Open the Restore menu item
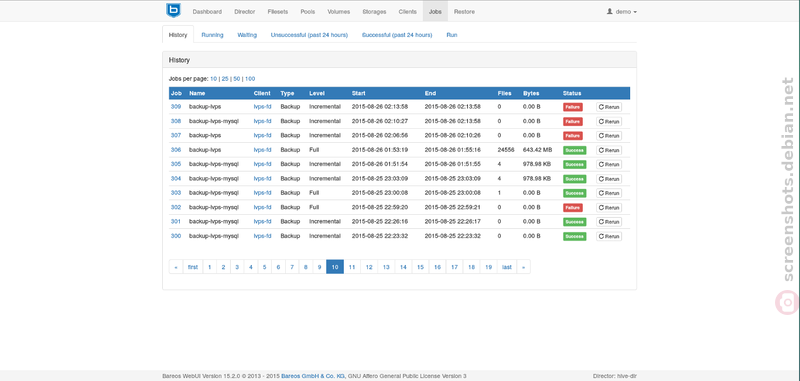Screen dimensions: 800x381 (464, 12)
